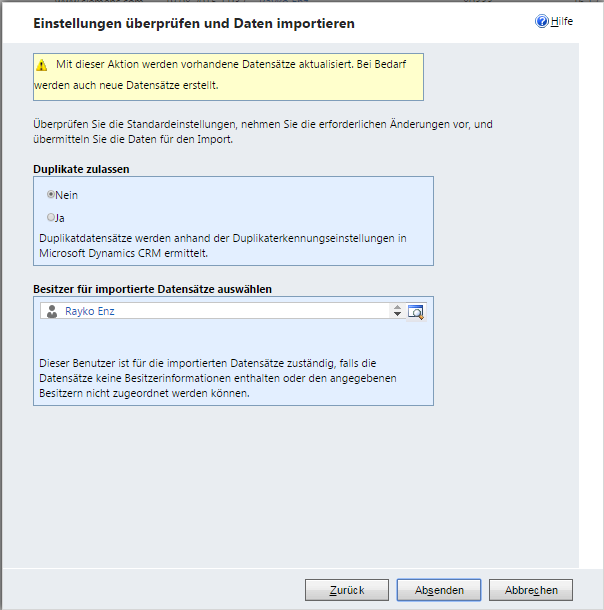
Task: Click the Besitzer für importierte Datensätze label
Action: [152, 289]
